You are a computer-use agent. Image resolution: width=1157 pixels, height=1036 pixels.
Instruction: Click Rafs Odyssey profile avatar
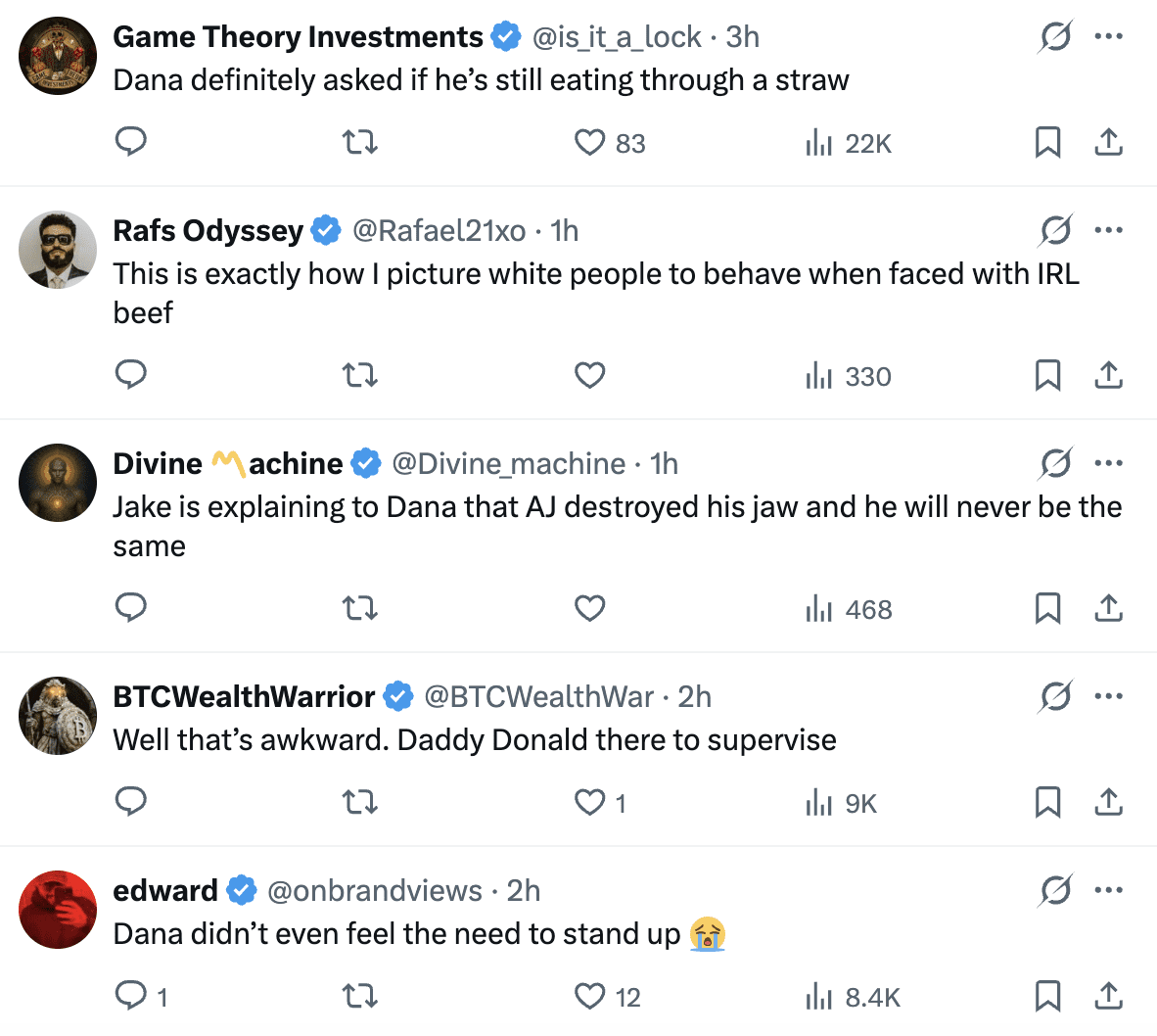pyautogui.click(x=58, y=250)
